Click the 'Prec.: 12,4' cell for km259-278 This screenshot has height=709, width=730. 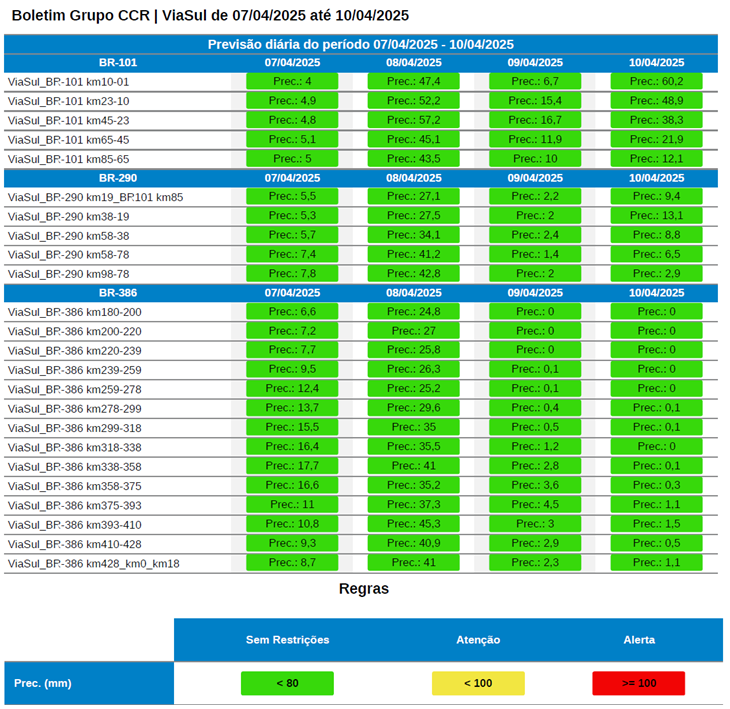tap(292, 388)
